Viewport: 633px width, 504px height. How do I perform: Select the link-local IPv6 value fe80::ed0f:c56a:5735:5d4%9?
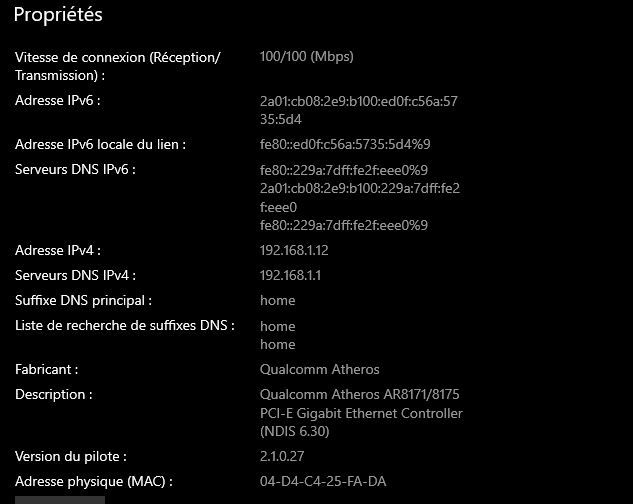345,144
